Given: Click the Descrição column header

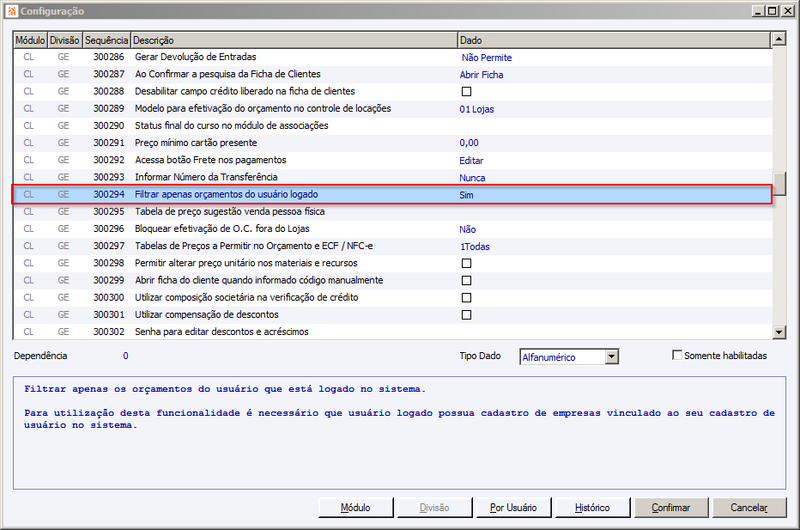Looking at the screenshot, I should click(x=294, y=40).
